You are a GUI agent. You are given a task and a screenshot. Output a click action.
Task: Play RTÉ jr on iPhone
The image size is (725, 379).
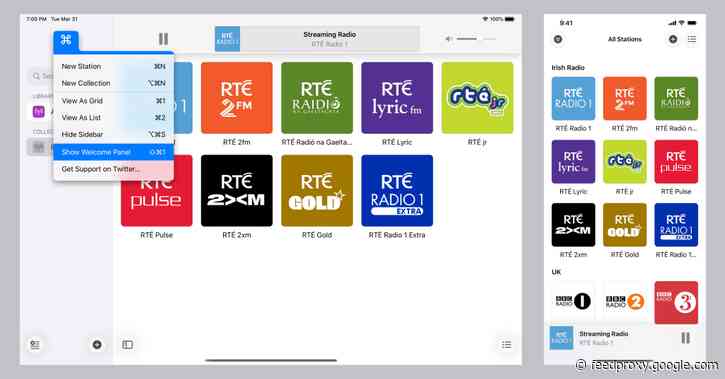(x=625, y=162)
